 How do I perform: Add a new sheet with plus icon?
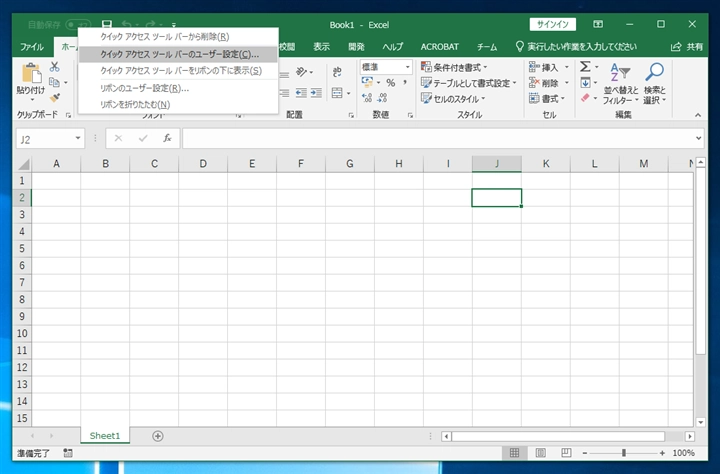click(158, 436)
